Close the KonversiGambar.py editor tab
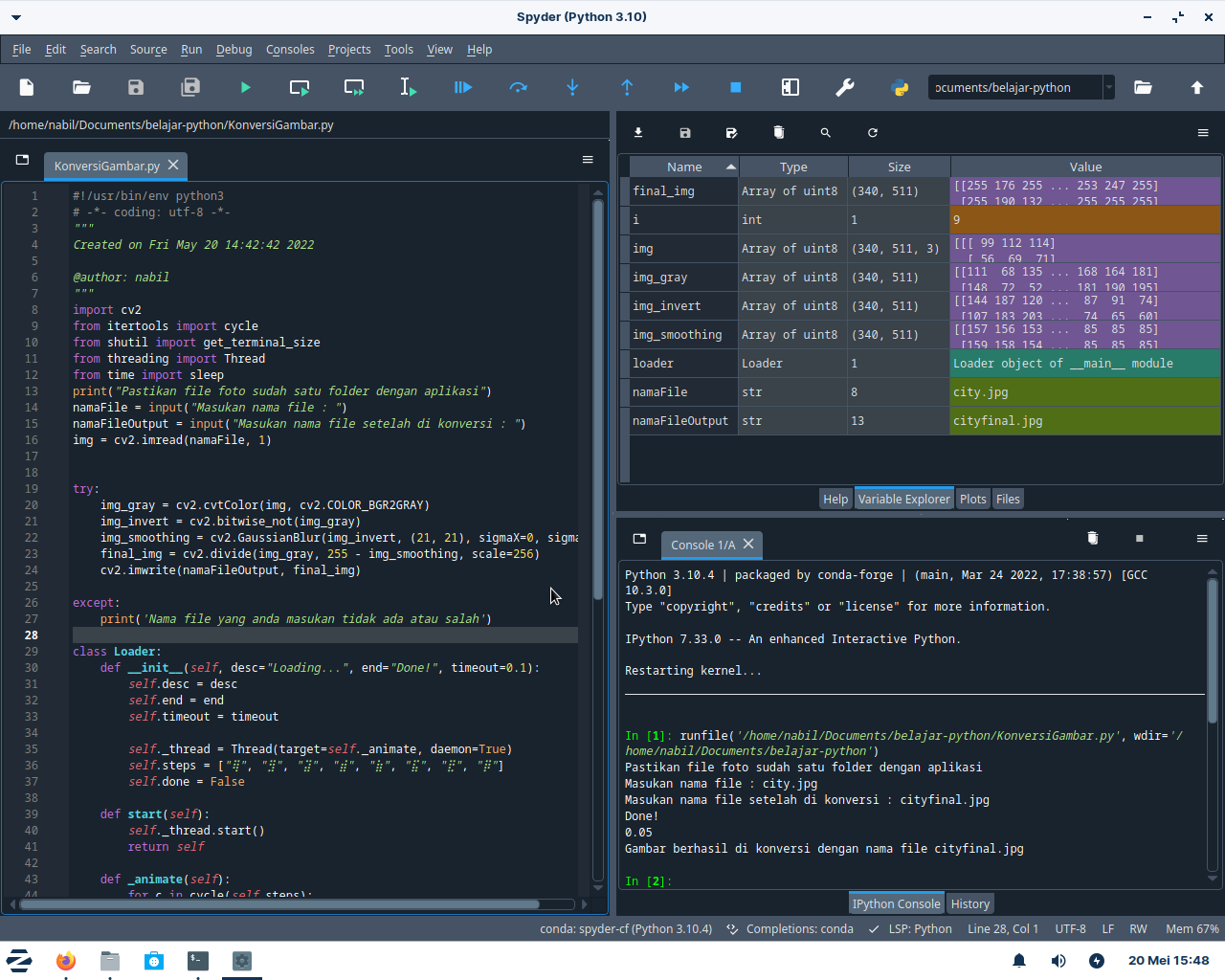The width and height of the screenshot is (1225, 980). 173,165
